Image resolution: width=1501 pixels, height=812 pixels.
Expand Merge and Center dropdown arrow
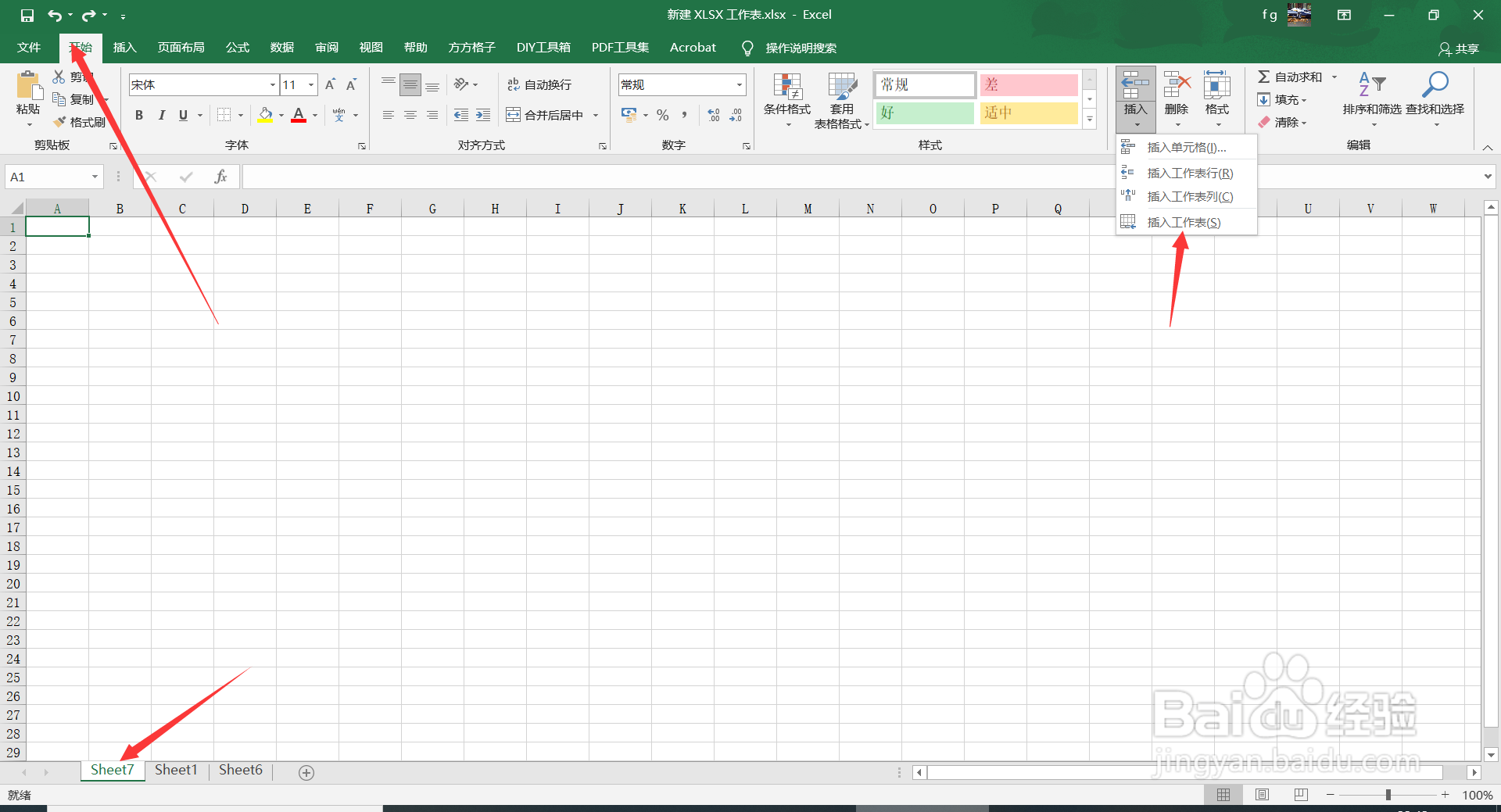(596, 115)
